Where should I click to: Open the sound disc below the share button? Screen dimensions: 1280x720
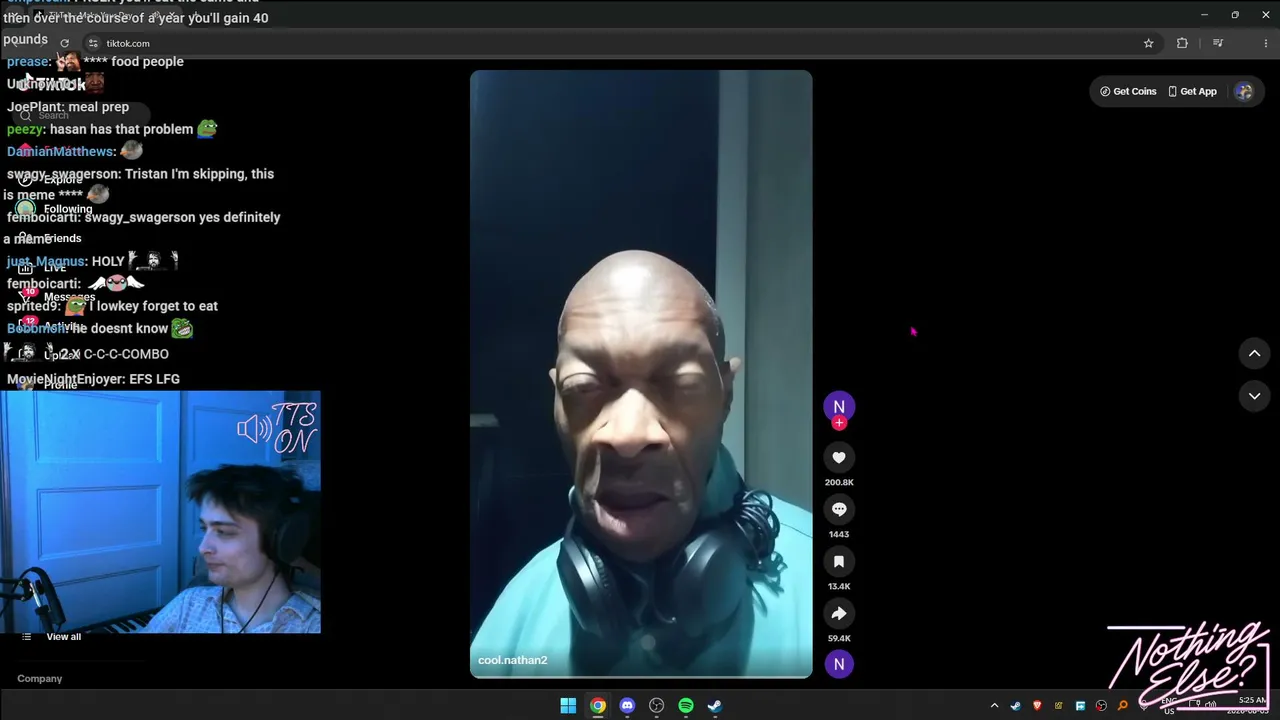point(839,664)
